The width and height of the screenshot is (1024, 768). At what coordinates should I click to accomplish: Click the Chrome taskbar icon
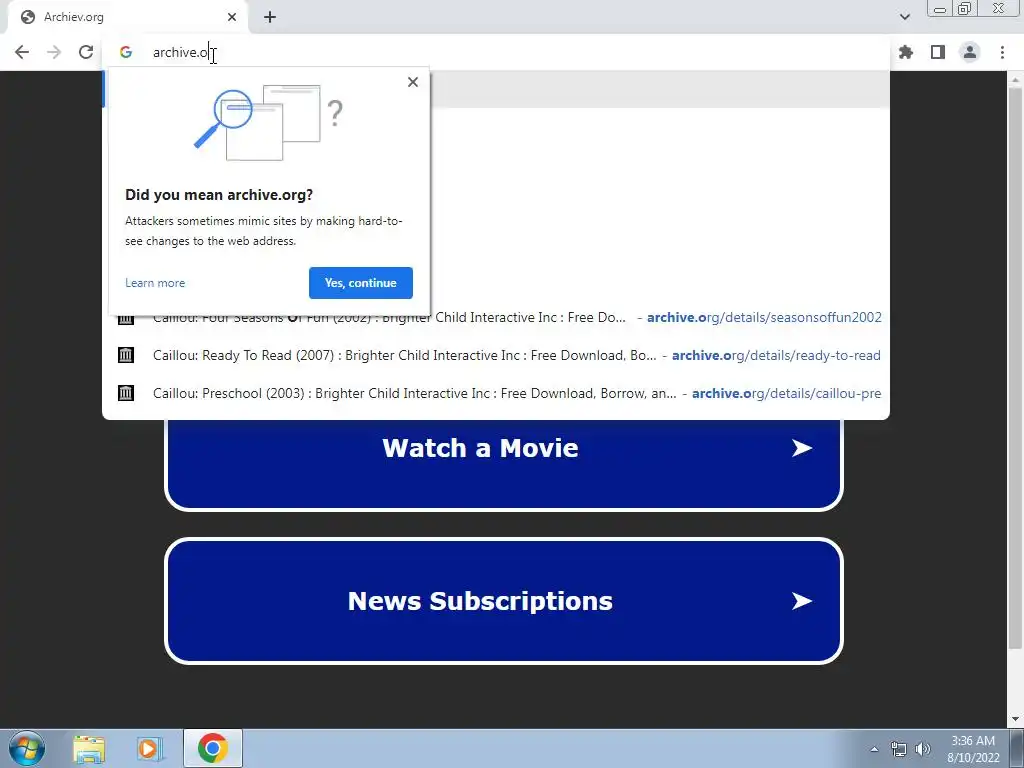213,748
